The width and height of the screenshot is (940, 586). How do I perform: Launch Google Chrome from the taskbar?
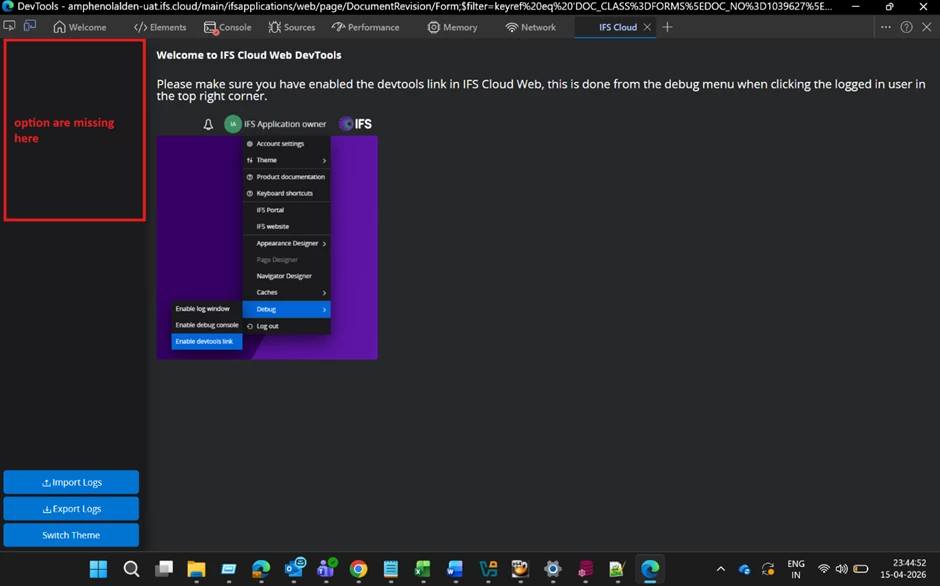(358, 569)
